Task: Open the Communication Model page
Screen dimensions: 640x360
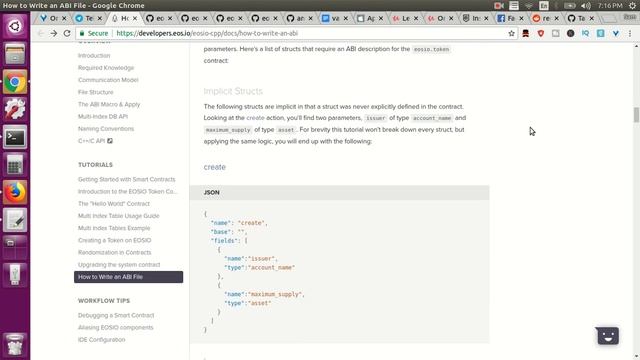Action: [108, 80]
